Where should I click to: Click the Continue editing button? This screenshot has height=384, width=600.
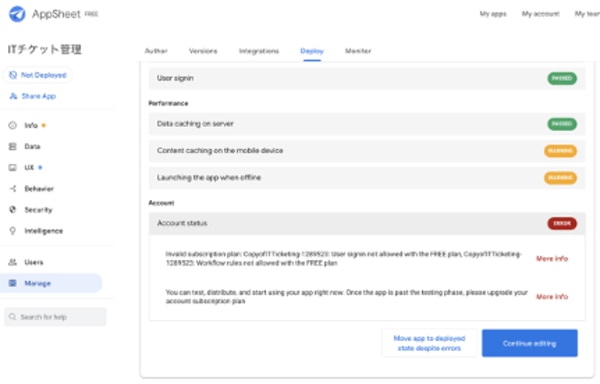[x=530, y=343]
